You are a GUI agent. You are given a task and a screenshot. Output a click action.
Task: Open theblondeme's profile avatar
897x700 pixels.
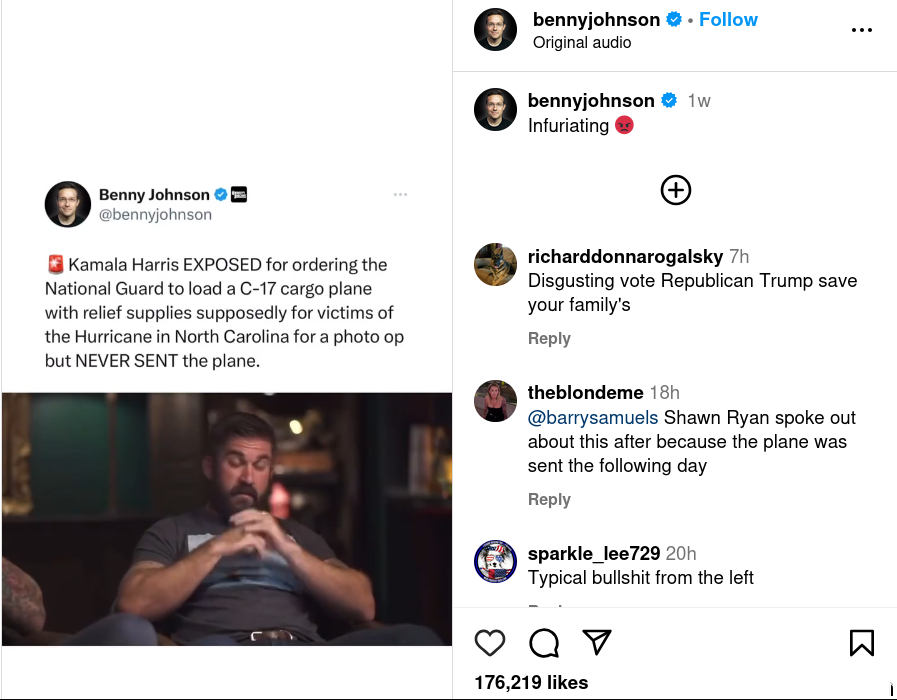pyautogui.click(x=495, y=401)
